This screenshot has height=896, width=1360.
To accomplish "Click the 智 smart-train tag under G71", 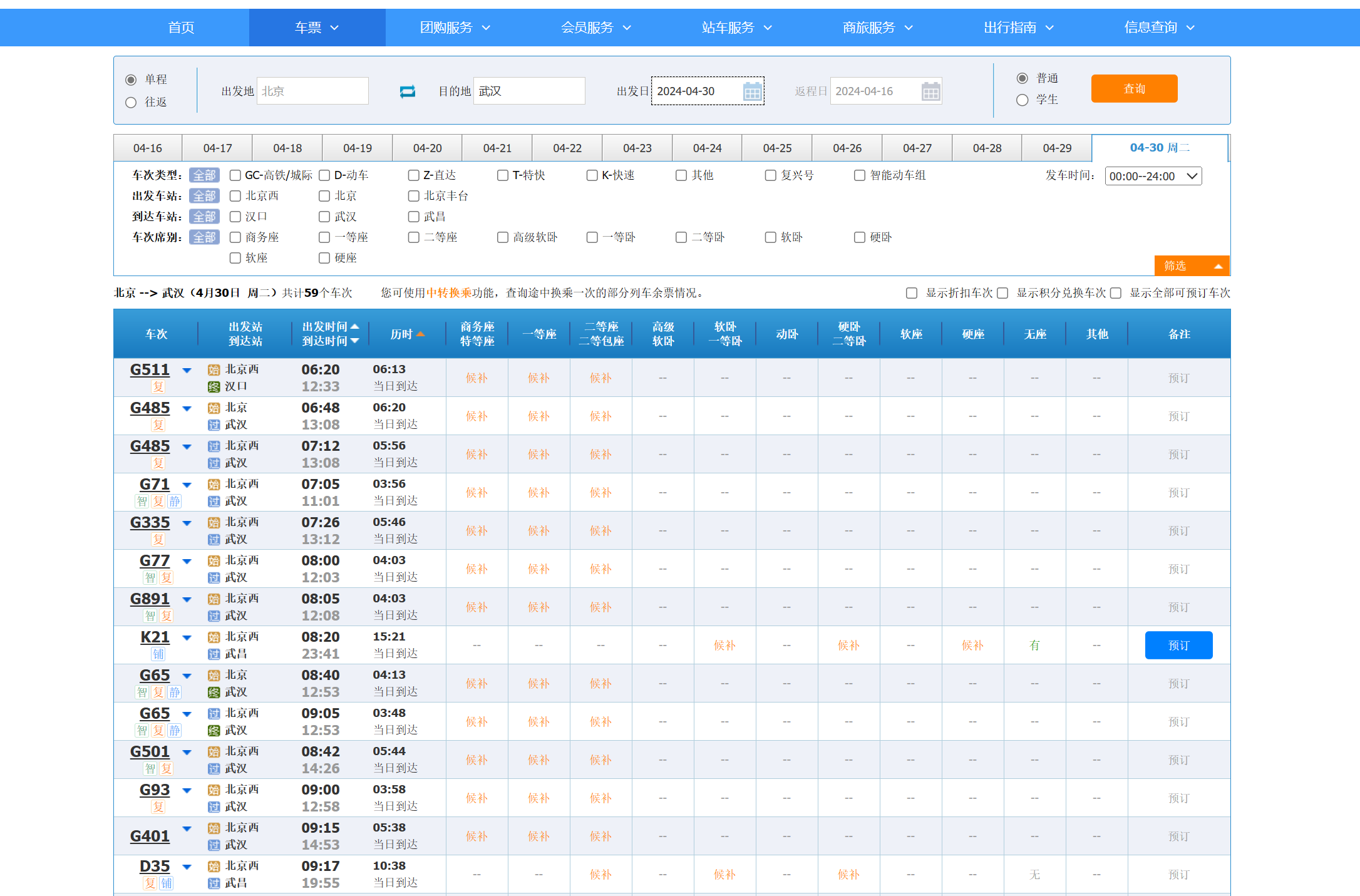I will click(x=142, y=501).
